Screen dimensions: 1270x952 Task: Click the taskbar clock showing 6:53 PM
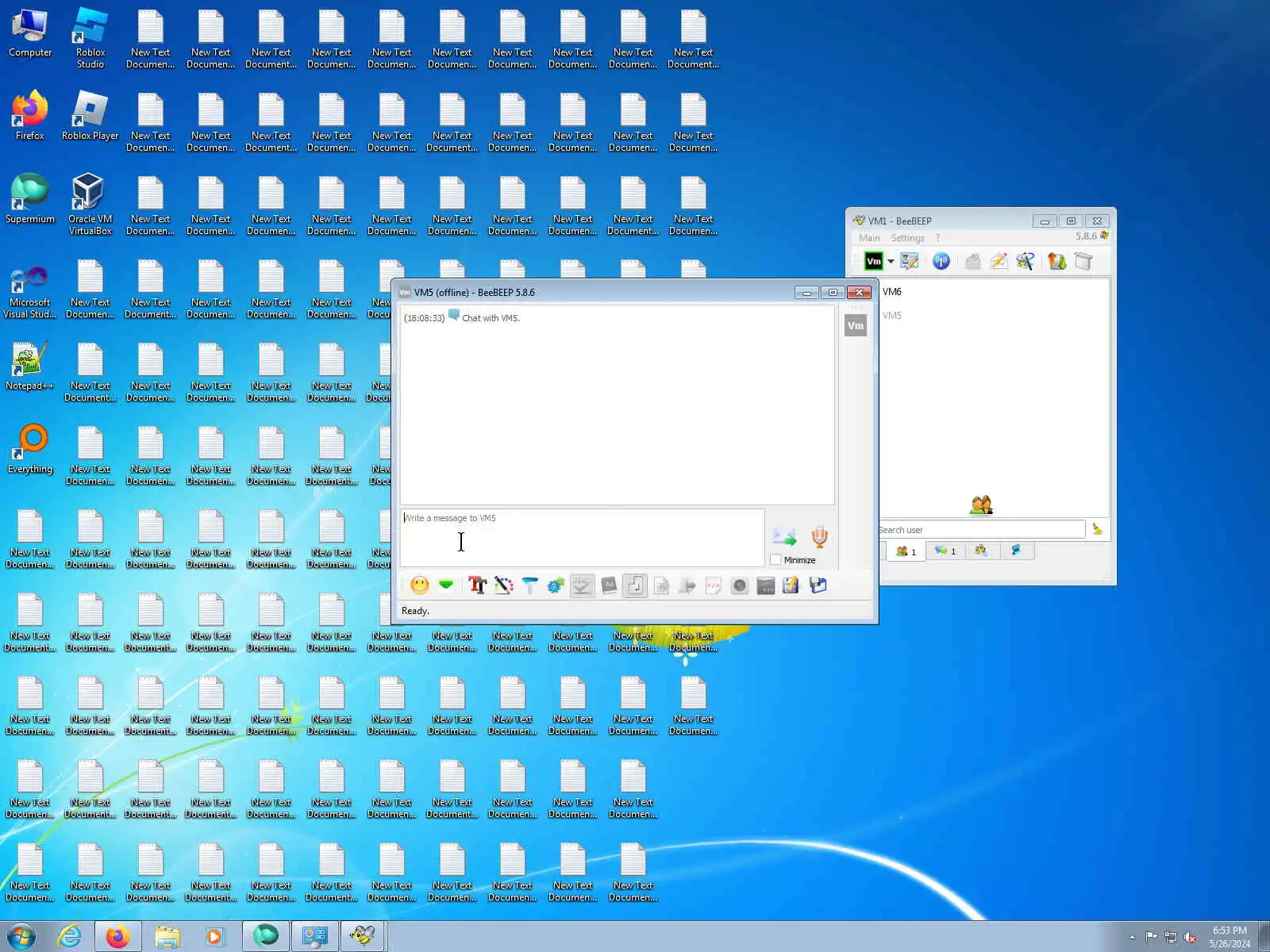pos(1230,937)
